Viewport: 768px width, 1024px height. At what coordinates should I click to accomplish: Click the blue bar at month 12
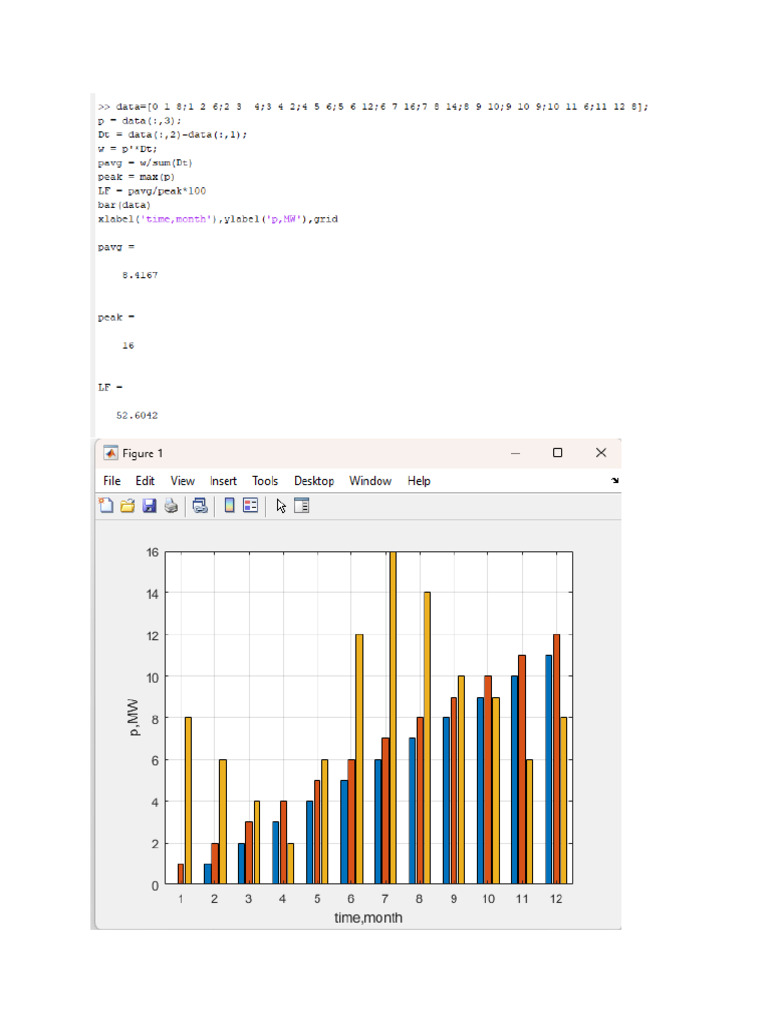pyautogui.click(x=548, y=770)
